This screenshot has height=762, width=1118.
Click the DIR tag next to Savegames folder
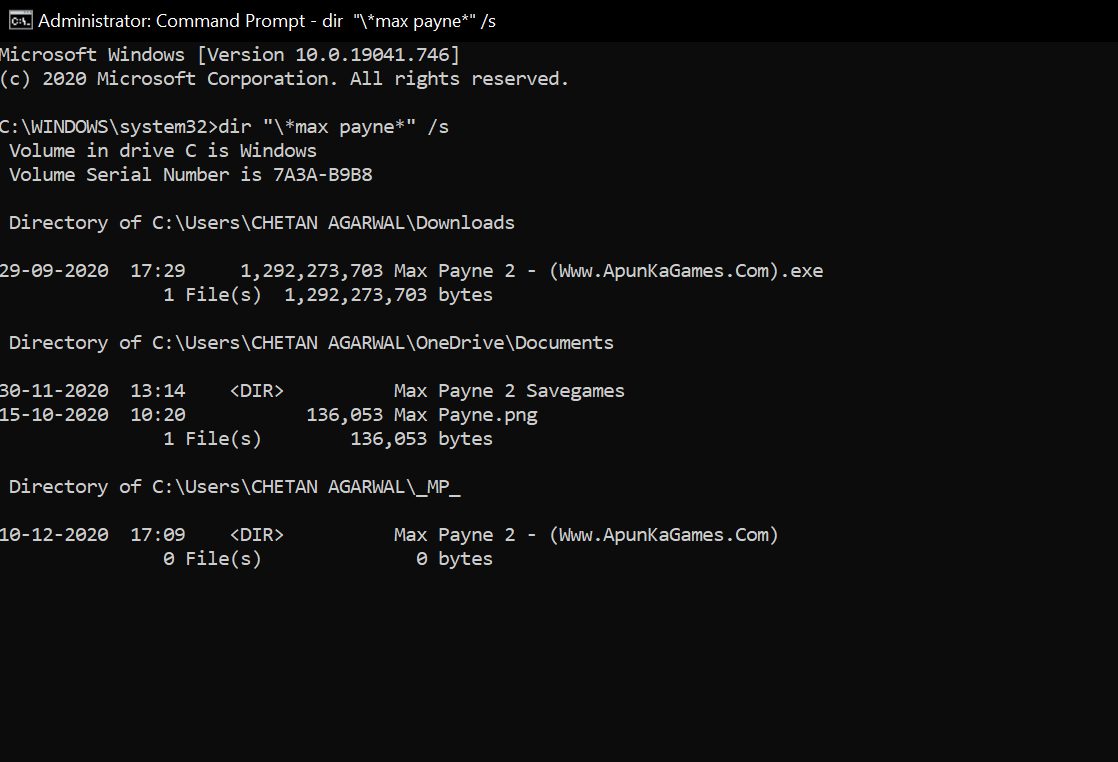[256, 390]
